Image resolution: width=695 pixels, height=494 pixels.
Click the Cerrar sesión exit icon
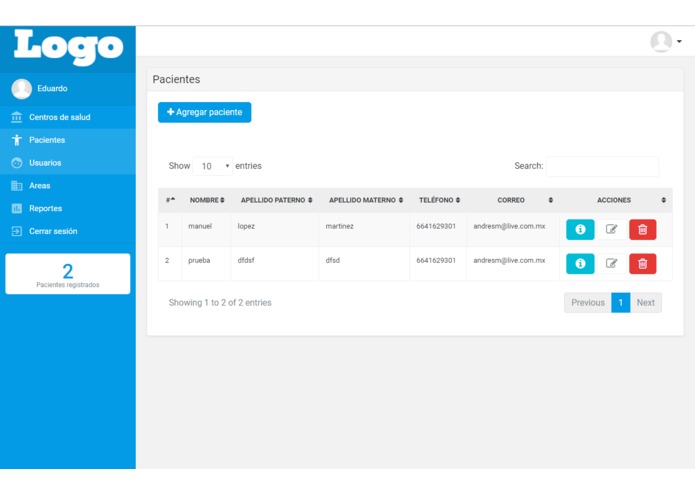(16, 231)
